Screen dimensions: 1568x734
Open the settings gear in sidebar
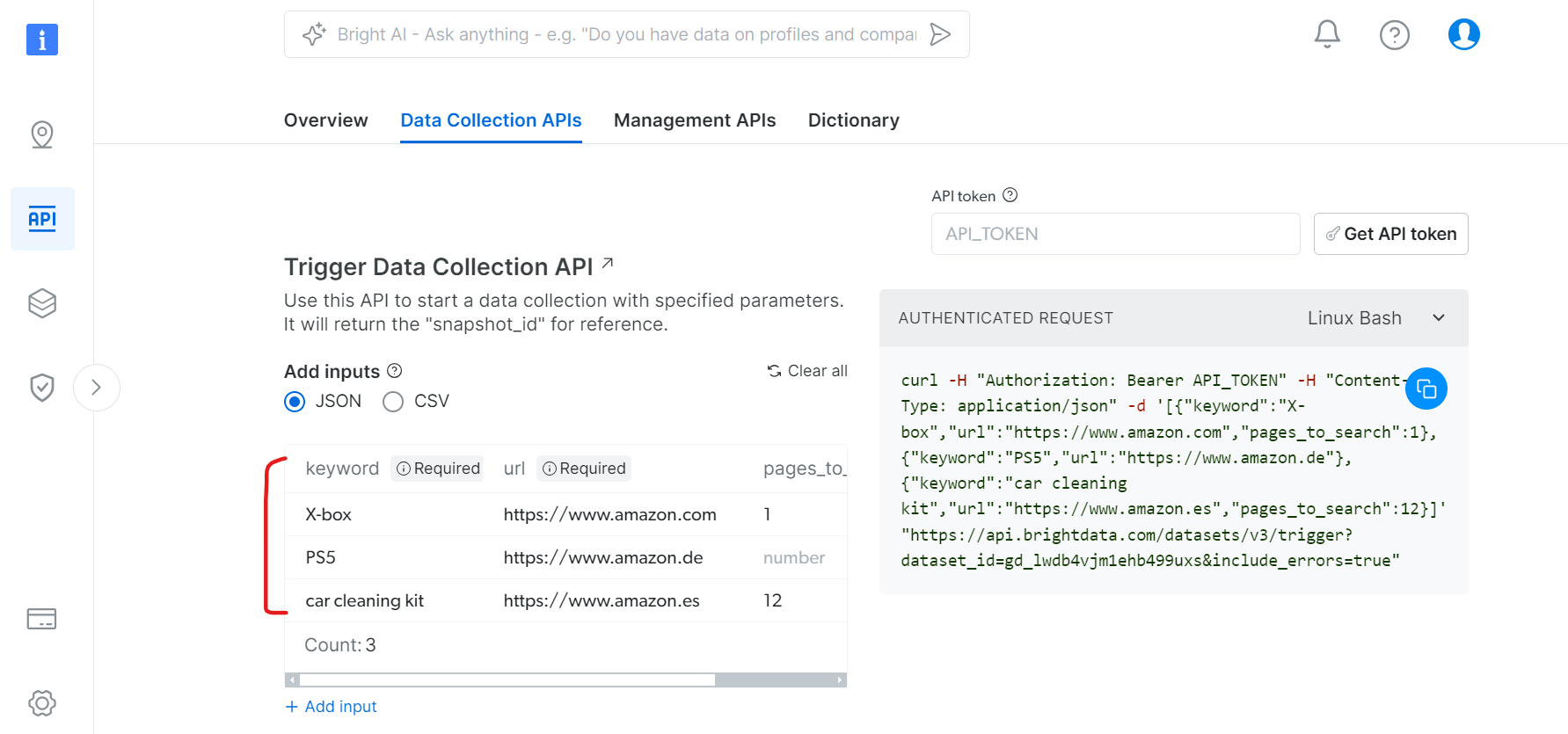pyautogui.click(x=42, y=702)
